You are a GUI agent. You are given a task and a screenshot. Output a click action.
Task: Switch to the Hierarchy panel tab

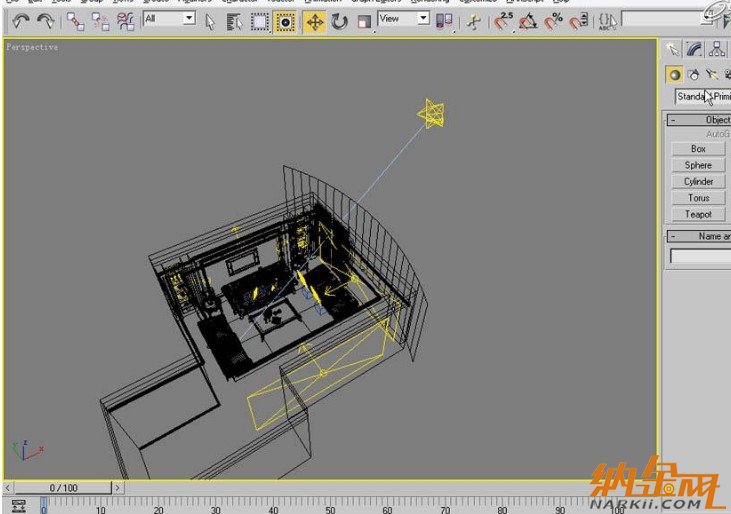click(717, 49)
